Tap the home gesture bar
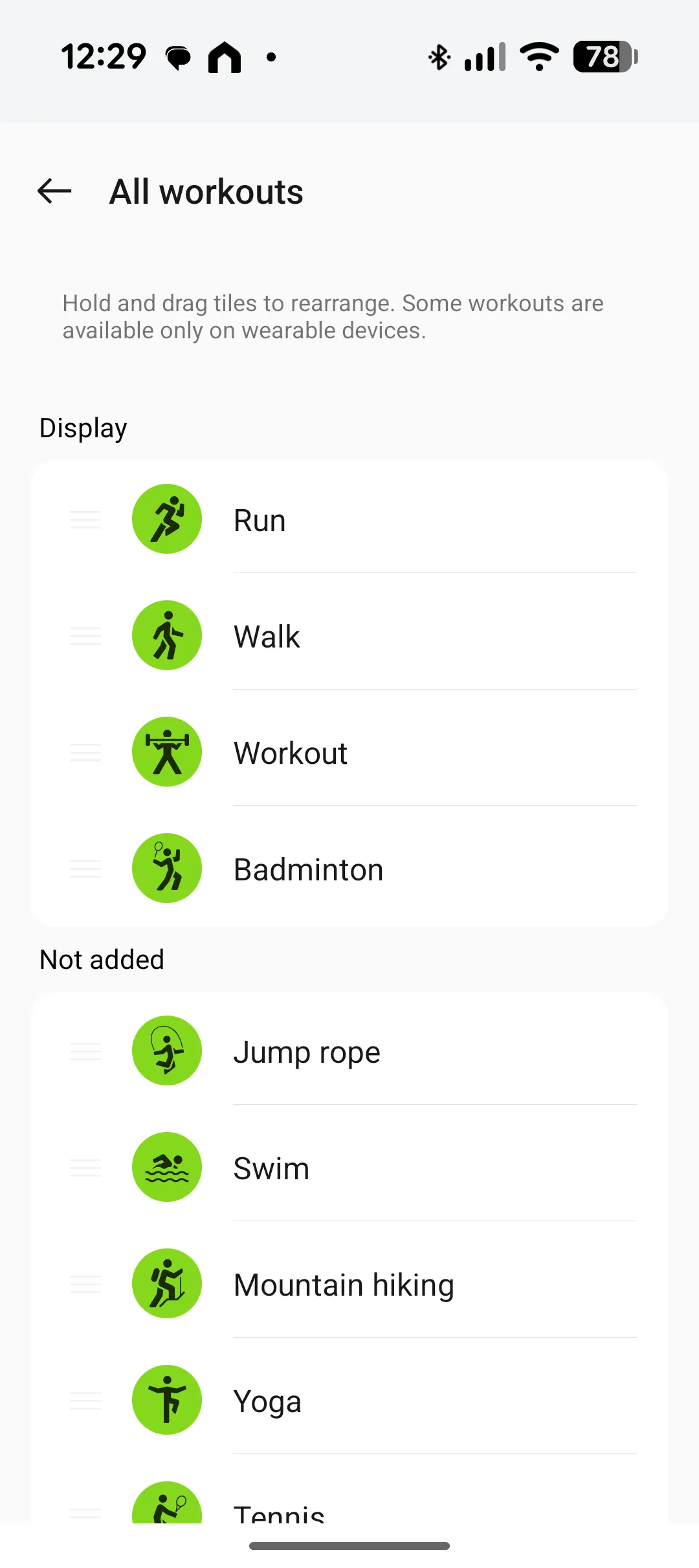This screenshot has height=1568, width=699. 349,1546
